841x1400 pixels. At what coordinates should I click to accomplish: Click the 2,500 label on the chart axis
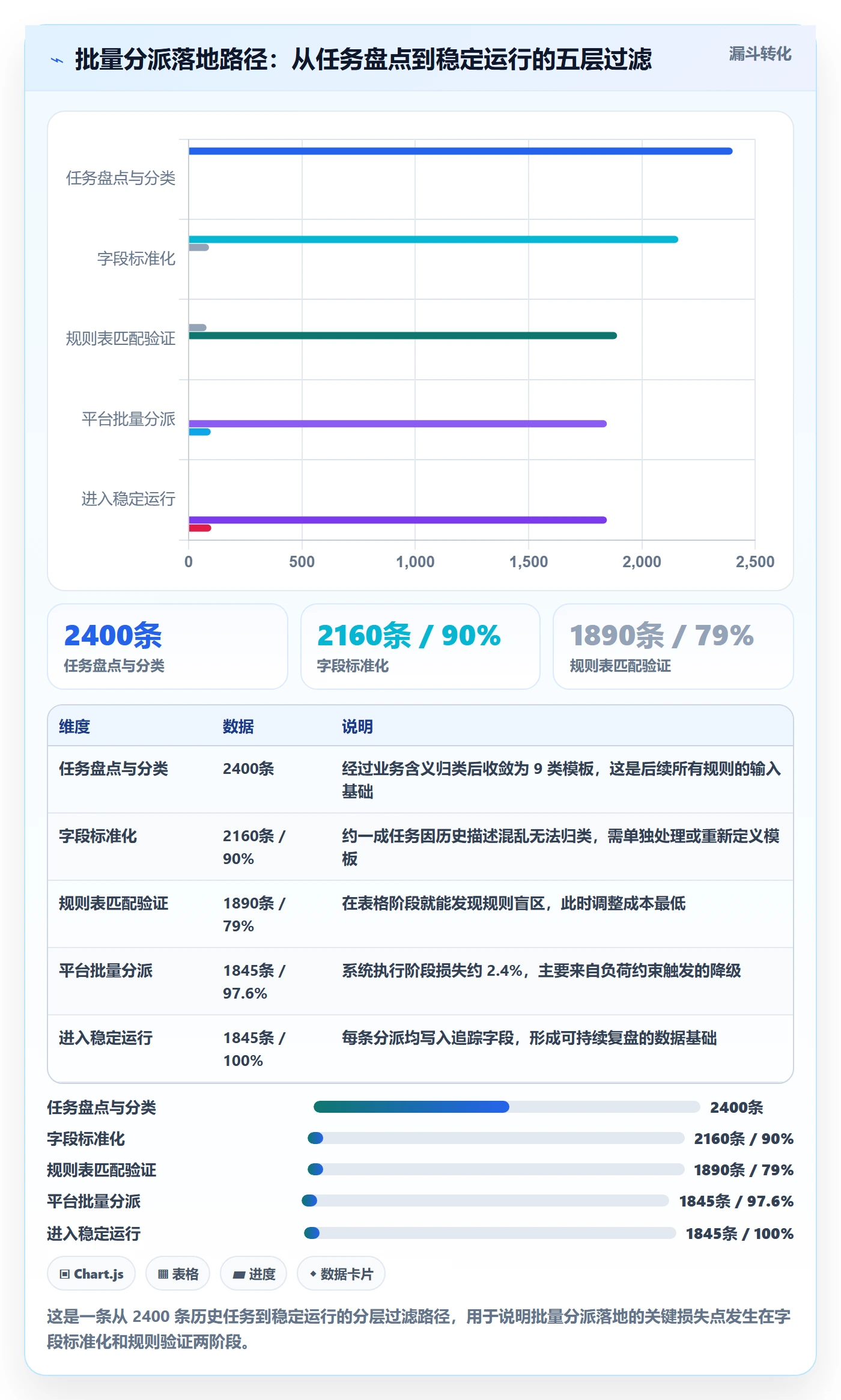[x=755, y=562]
